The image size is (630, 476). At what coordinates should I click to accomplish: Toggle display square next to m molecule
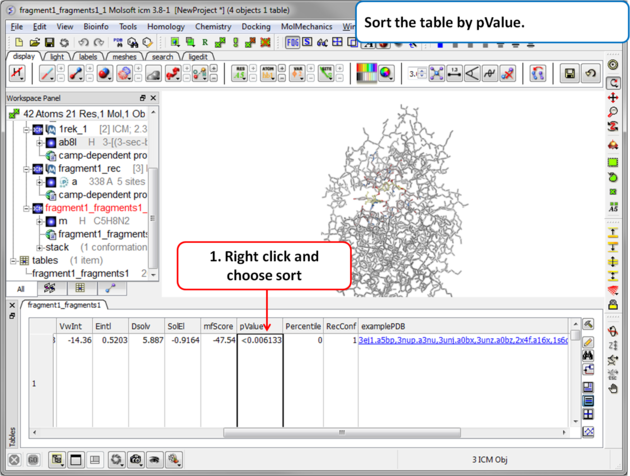(x=51, y=221)
